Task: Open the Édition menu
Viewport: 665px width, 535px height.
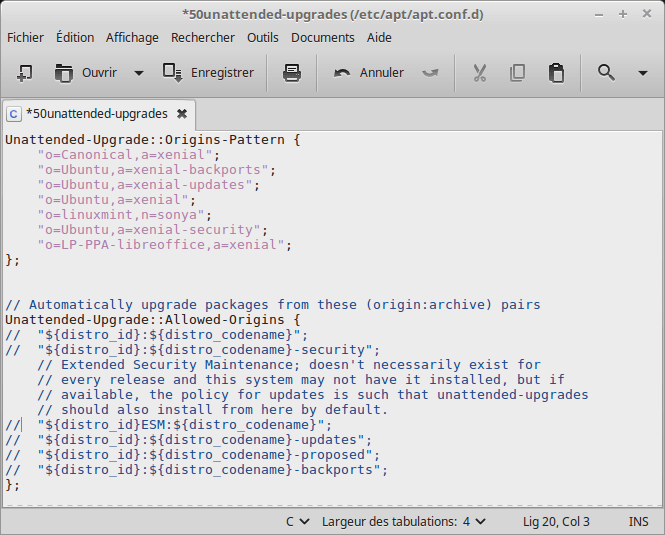Action: [75, 37]
